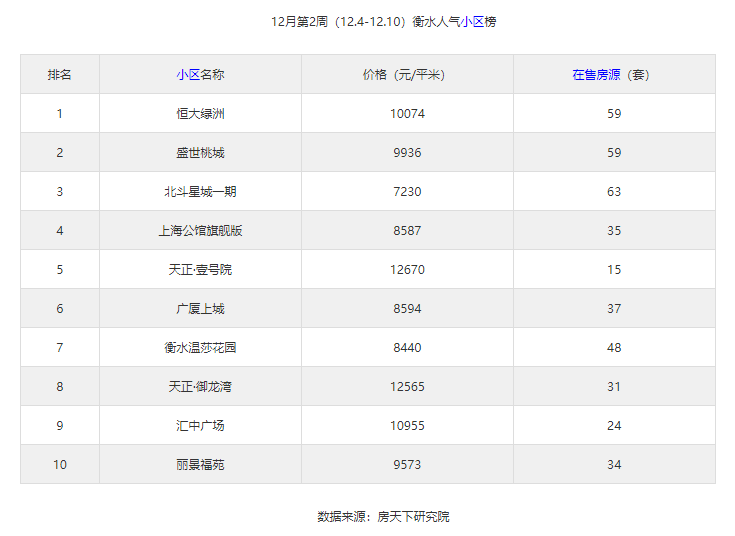Select the price 8594

click(407, 308)
